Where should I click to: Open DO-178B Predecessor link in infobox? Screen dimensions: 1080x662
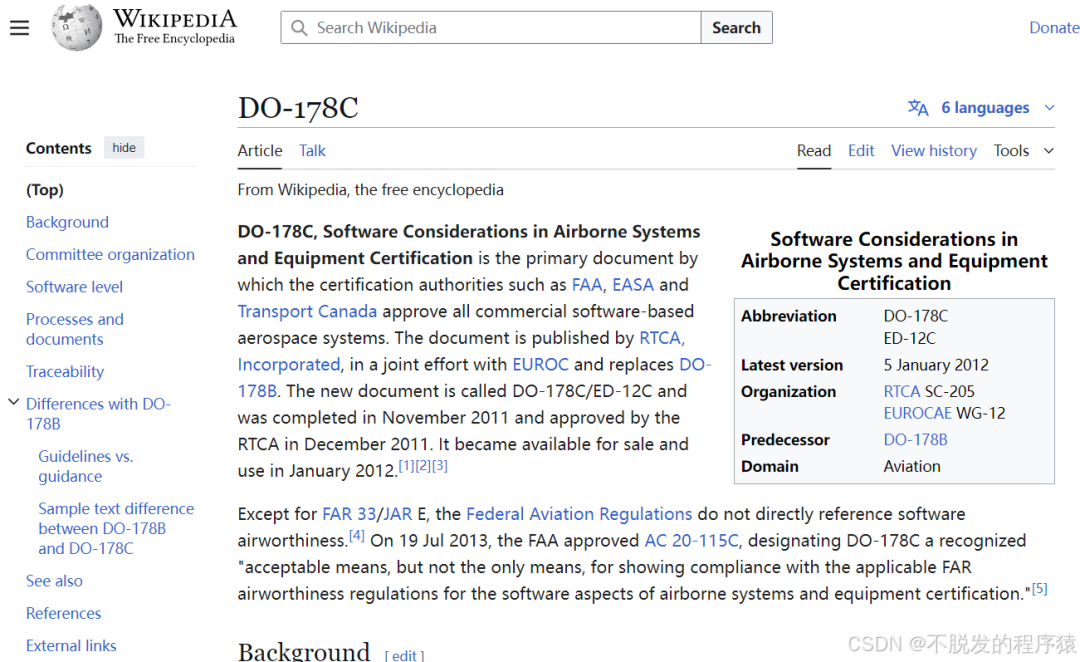[915, 439]
